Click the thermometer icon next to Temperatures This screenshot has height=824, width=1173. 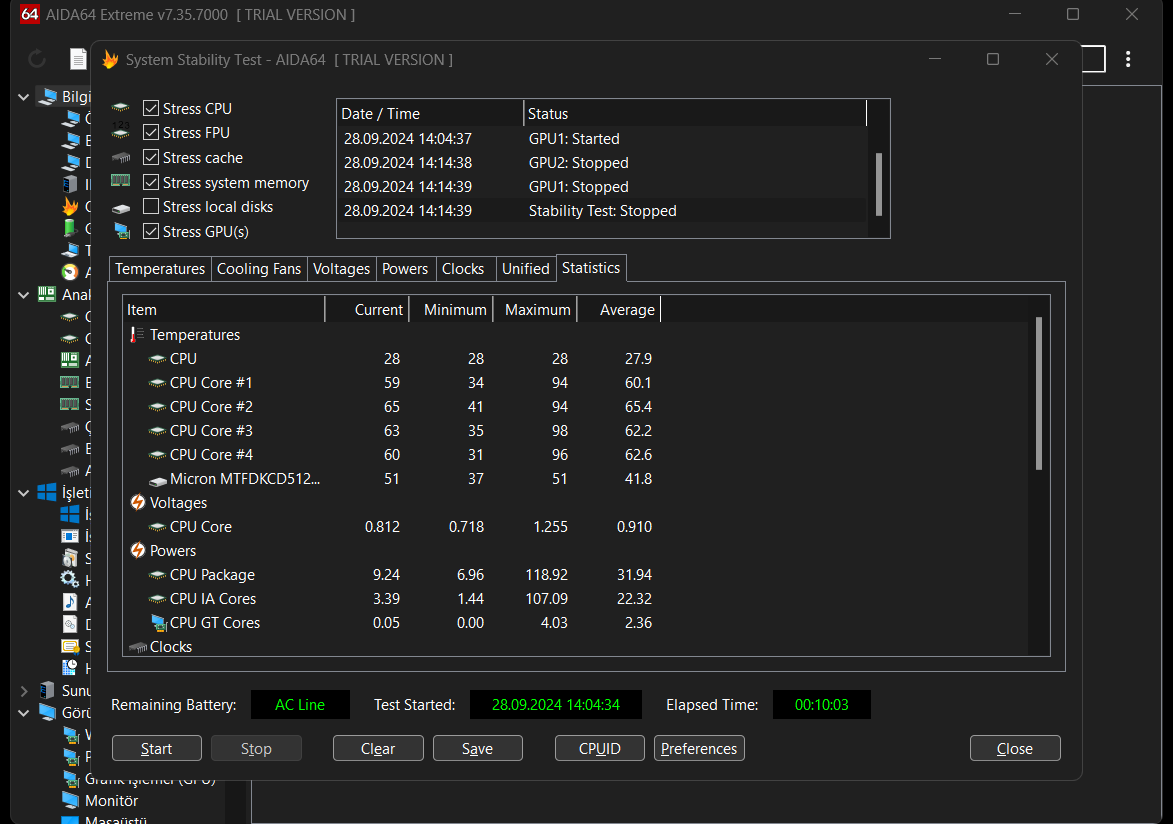coord(137,335)
